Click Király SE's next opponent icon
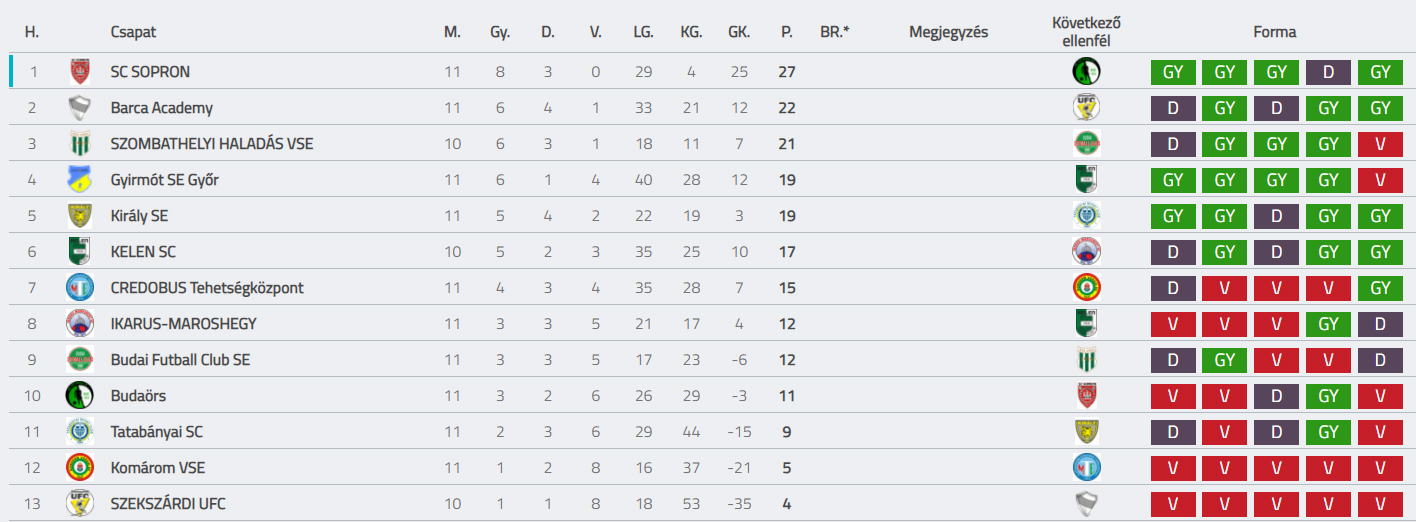This screenshot has height=522, width=1416. pos(1086,216)
